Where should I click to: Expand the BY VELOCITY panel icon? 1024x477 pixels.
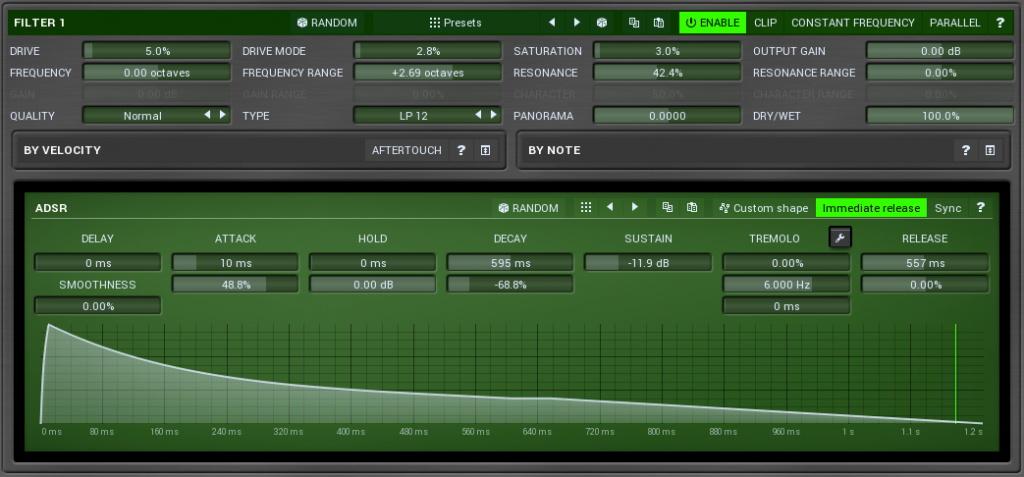pyautogui.click(x=485, y=150)
